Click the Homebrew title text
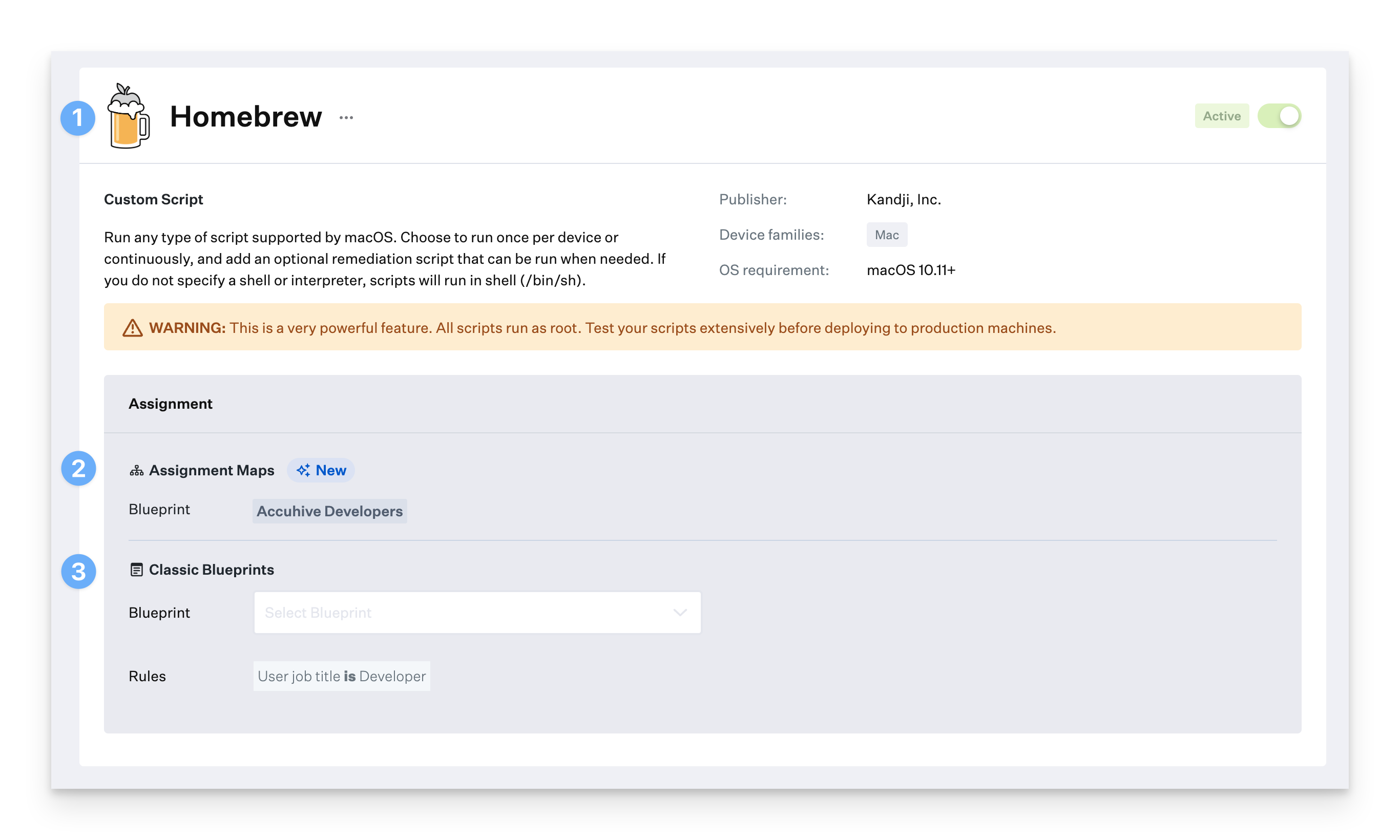 (x=246, y=117)
